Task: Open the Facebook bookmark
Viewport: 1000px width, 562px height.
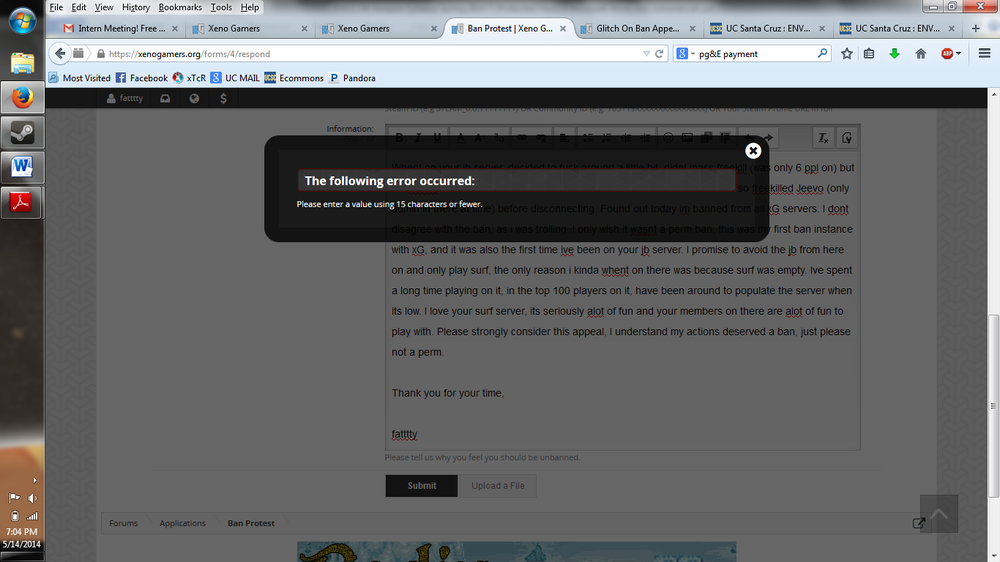Action: (x=142, y=78)
